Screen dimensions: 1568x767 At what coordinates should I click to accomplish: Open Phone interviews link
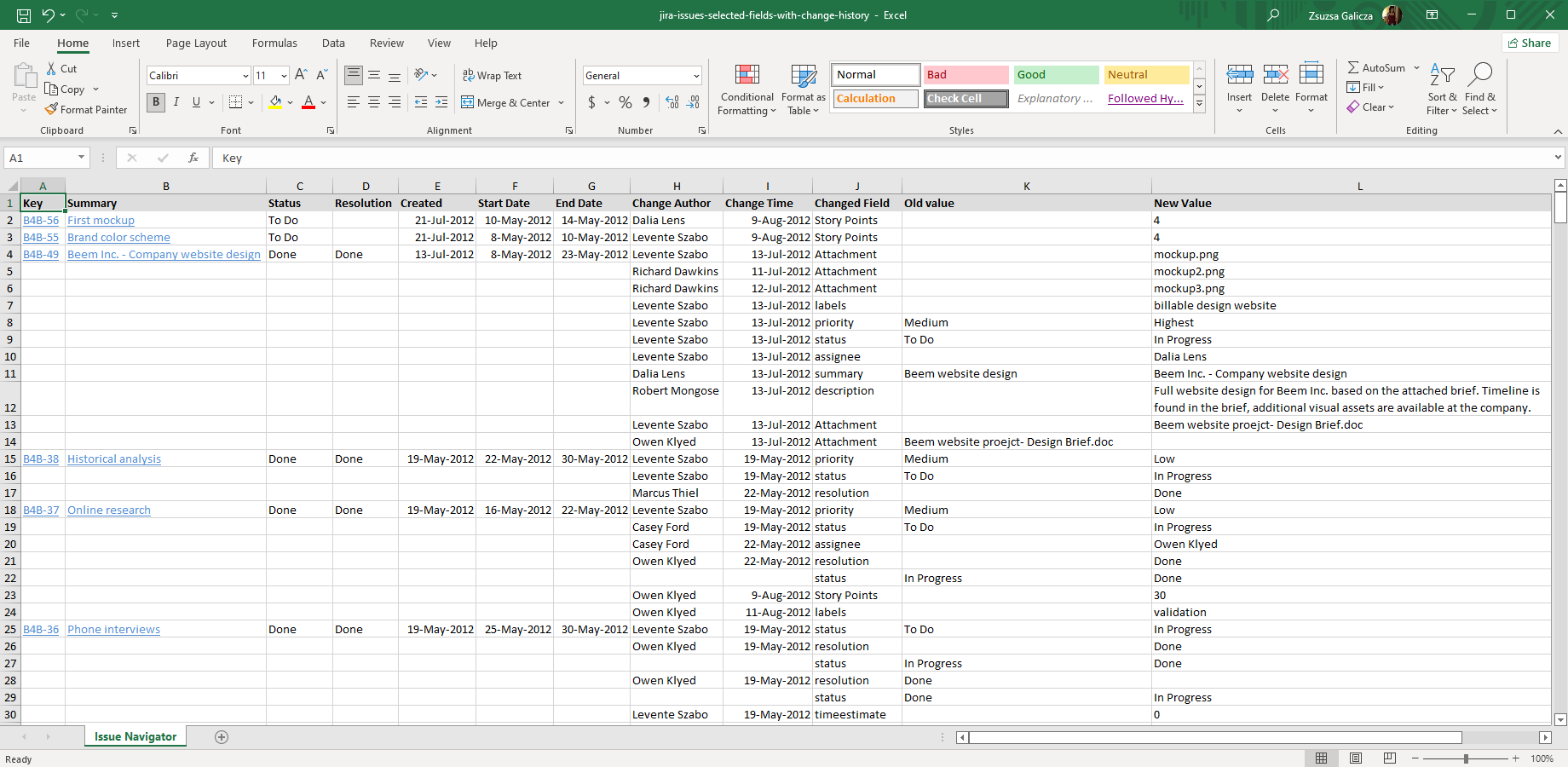point(113,629)
